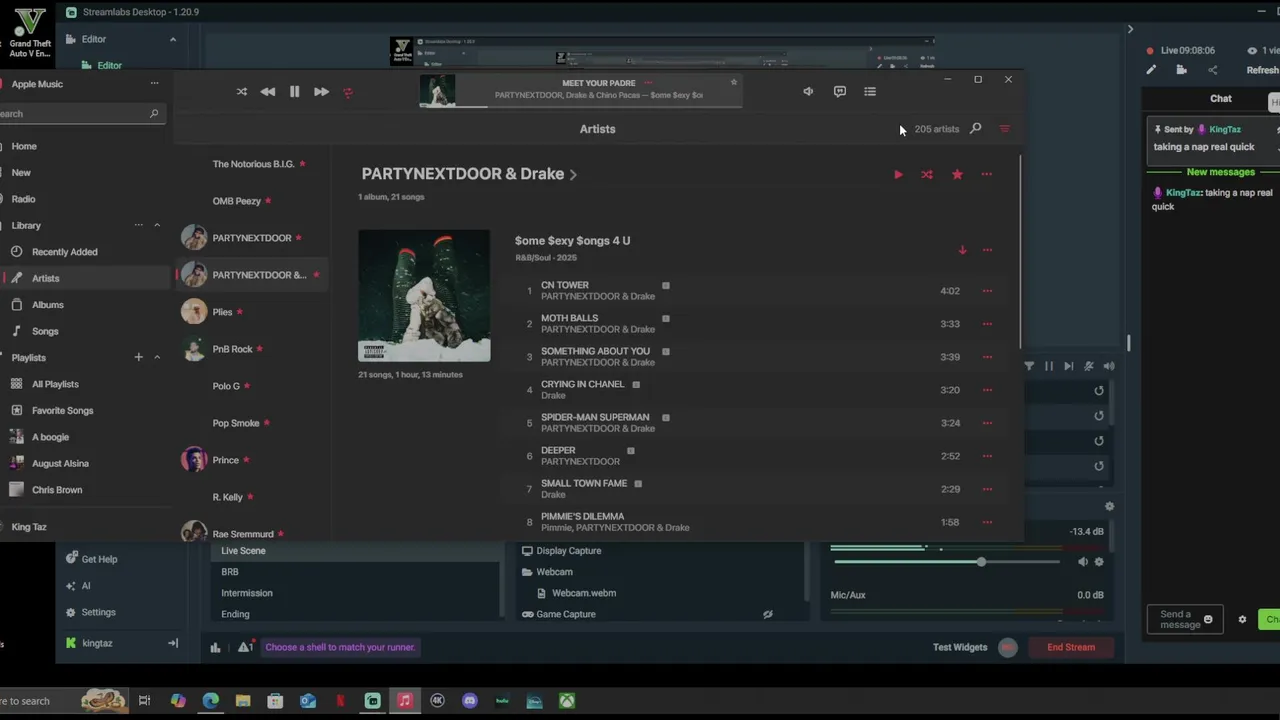
Task: Toggle repeat mode in Apple Music
Action: 348,92
